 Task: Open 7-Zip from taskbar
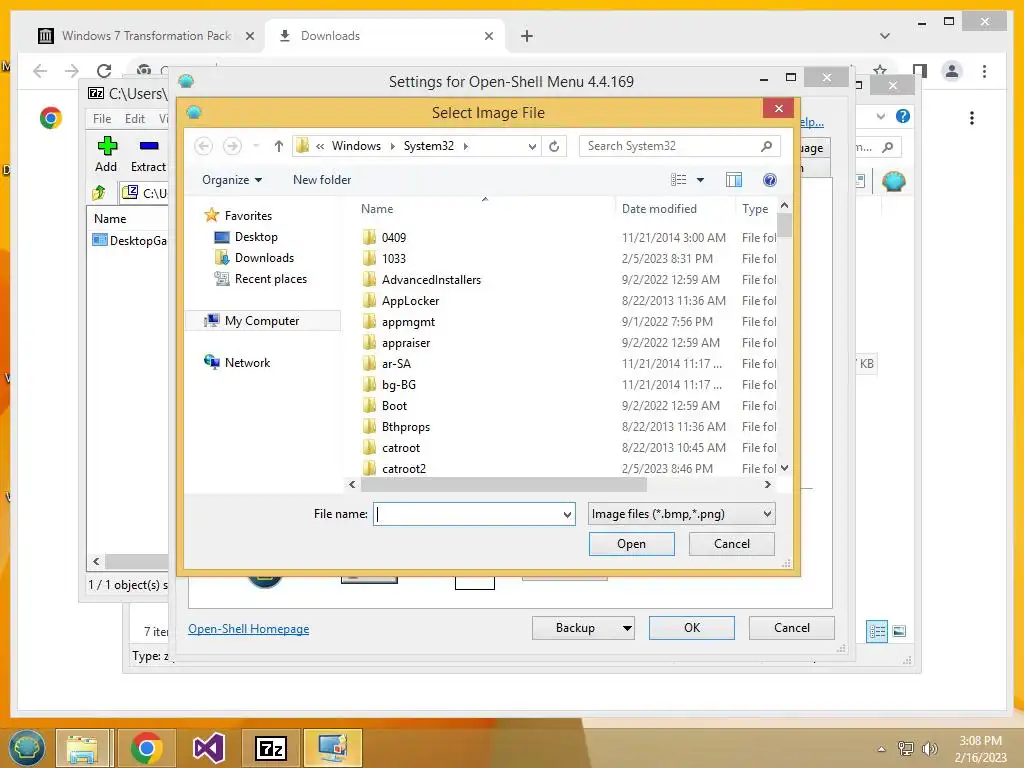click(271, 748)
